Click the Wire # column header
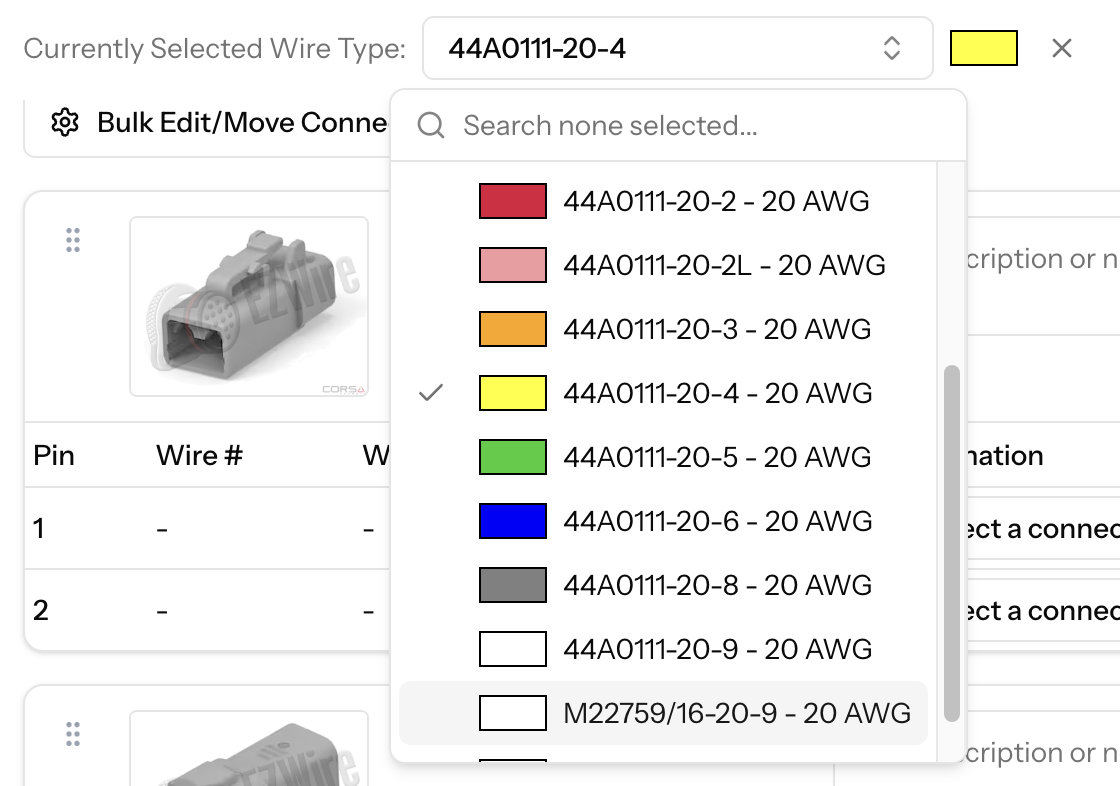 [199, 456]
